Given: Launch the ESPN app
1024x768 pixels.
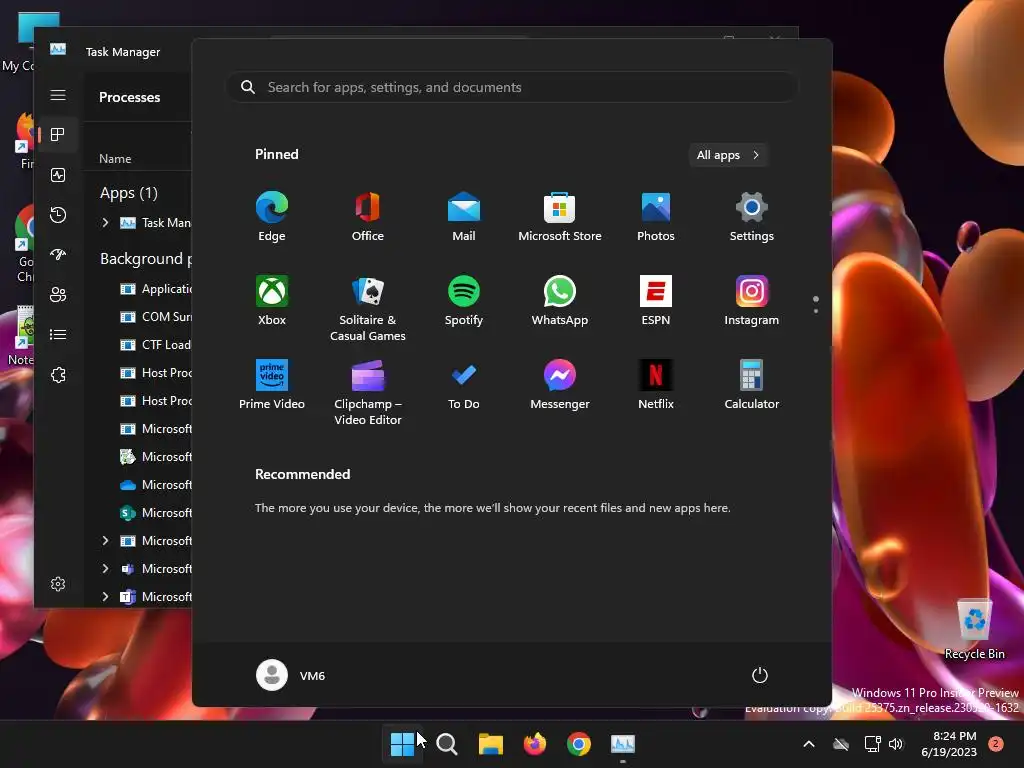Looking at the screenshot, I should [656, 300].
